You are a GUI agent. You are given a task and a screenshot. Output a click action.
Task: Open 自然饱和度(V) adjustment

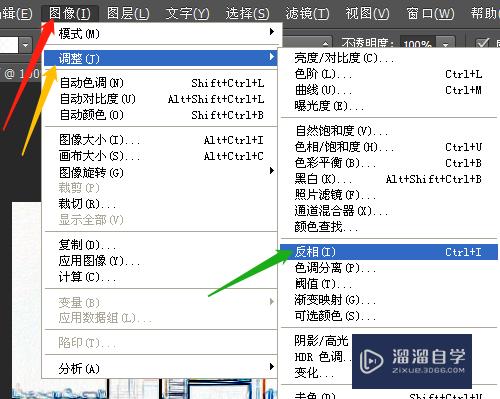click(x=389, y=131)
